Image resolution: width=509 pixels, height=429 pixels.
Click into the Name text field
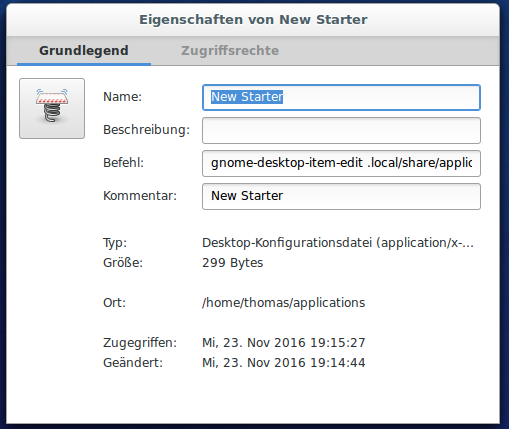[341, 97]
